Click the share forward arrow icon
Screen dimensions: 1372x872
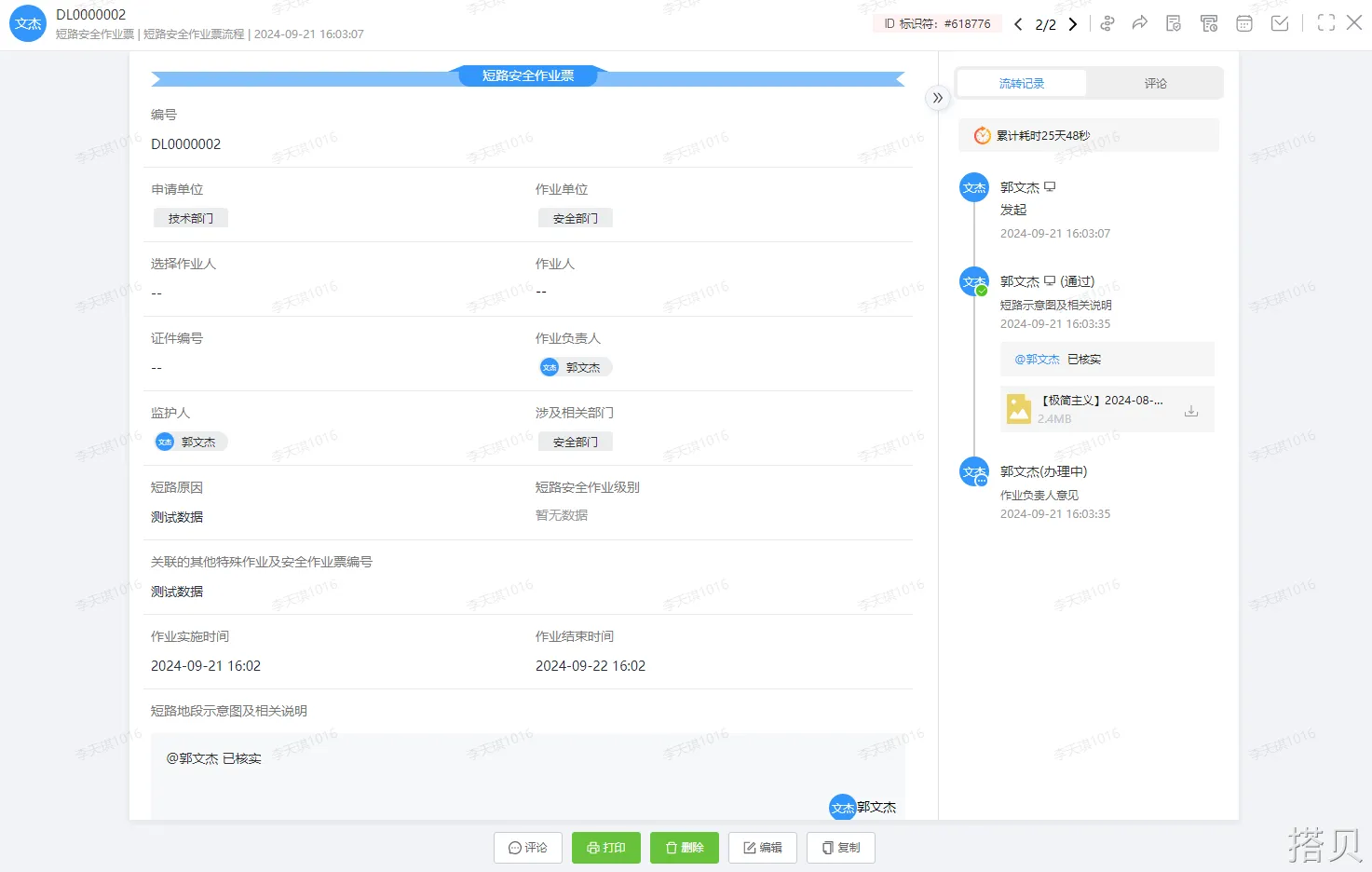[1139, 23]
